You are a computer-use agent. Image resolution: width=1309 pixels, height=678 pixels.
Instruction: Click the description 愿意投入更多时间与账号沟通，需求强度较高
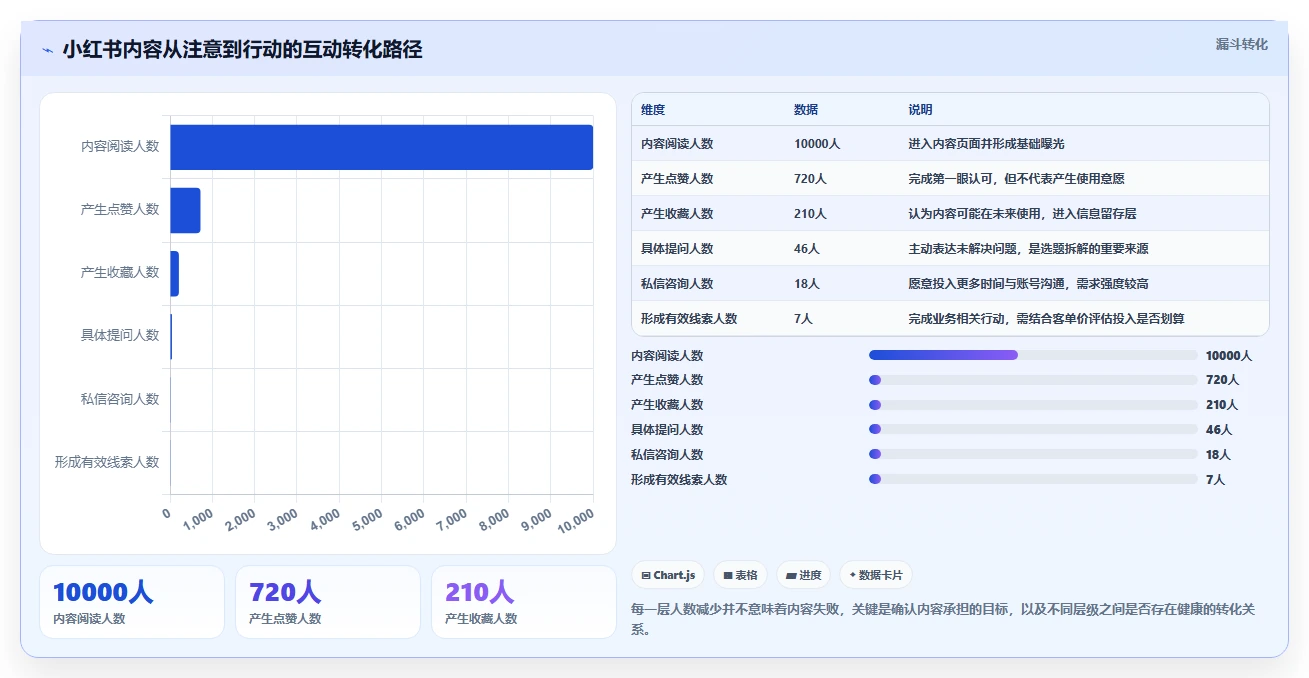[x=1028, y=284]
